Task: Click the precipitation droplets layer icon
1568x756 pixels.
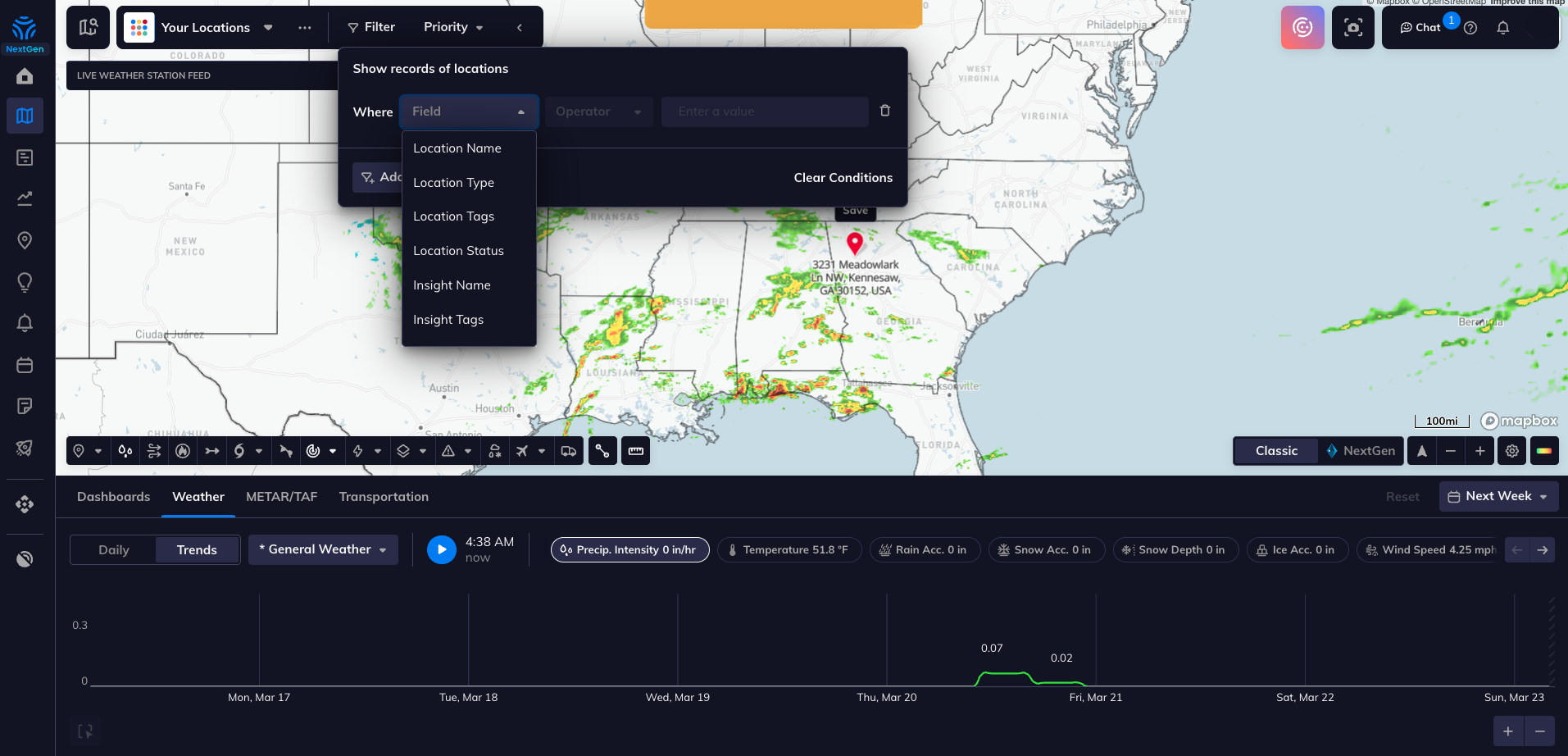Action: tap(125, 451)
